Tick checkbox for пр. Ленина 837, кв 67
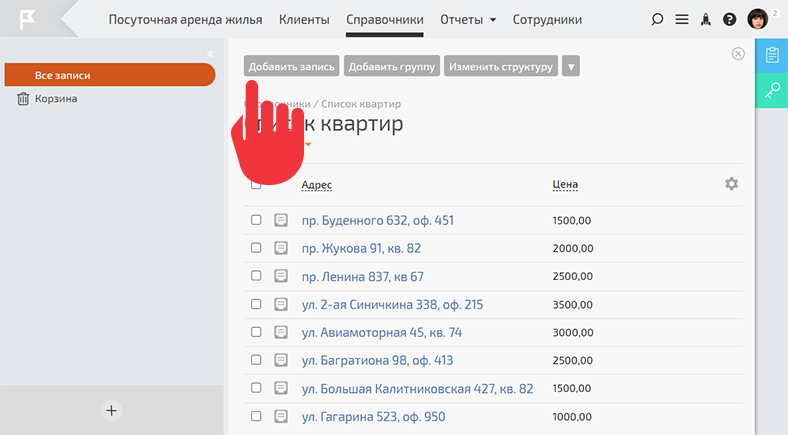 (x=256, y=276)
